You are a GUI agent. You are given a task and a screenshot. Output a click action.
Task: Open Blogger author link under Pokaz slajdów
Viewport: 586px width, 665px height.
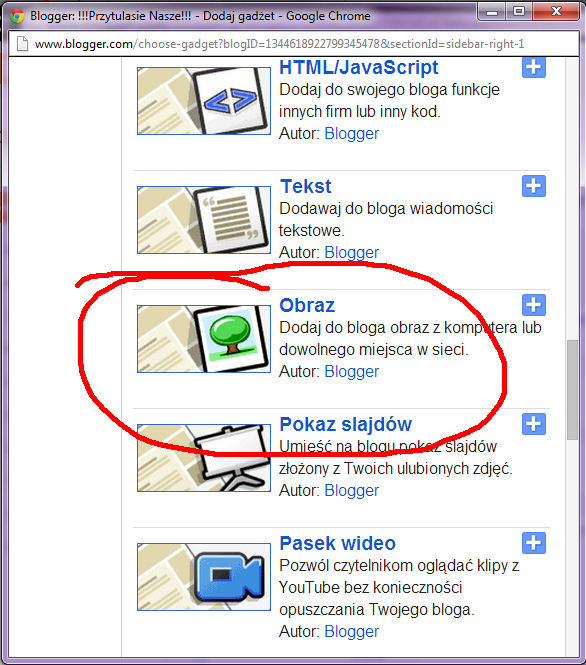352,491
